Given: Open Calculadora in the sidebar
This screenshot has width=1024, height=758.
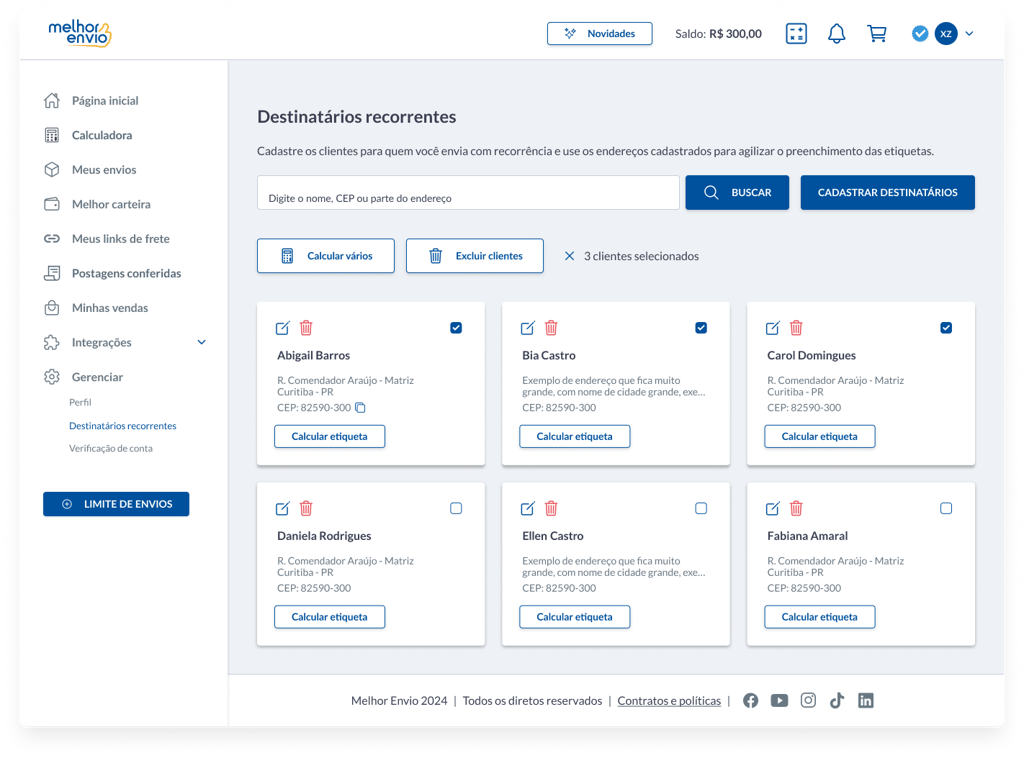Looking at the screenshot, I should point(88,135).
